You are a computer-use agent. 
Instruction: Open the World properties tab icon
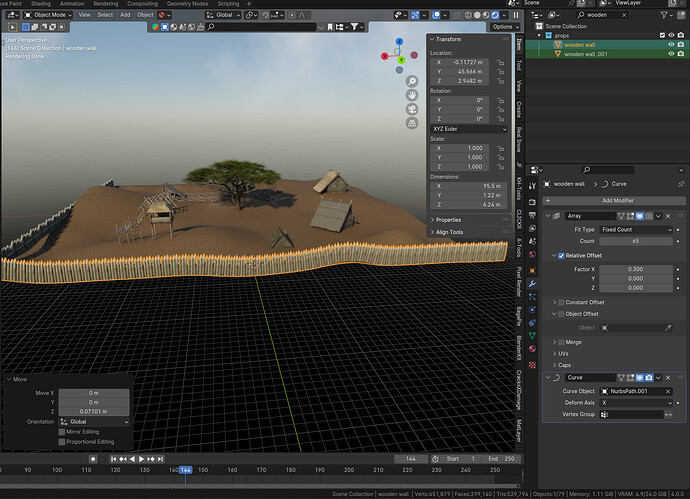532,255
